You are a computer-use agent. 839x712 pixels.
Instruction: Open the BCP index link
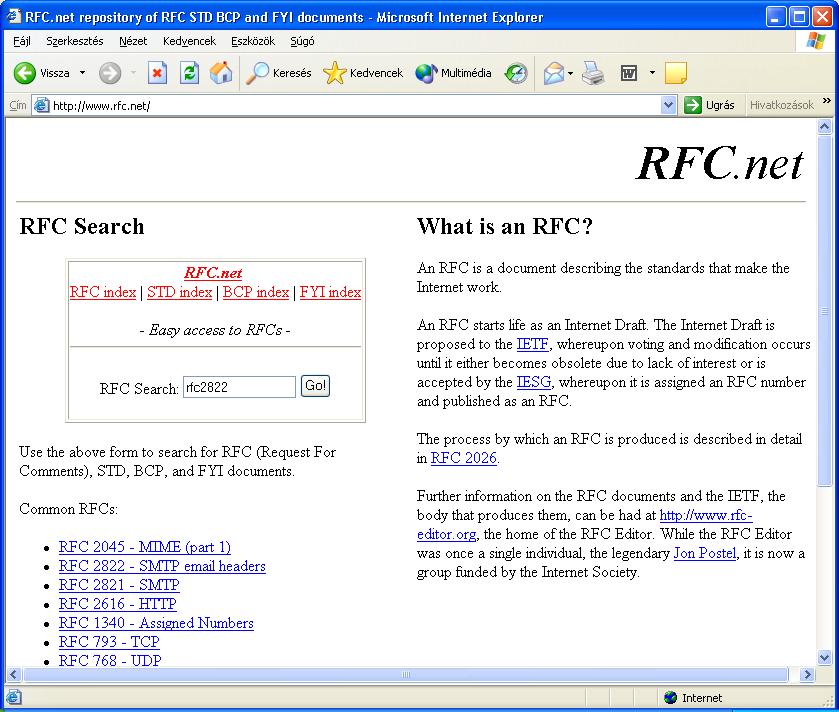click(x=256, y=293)
